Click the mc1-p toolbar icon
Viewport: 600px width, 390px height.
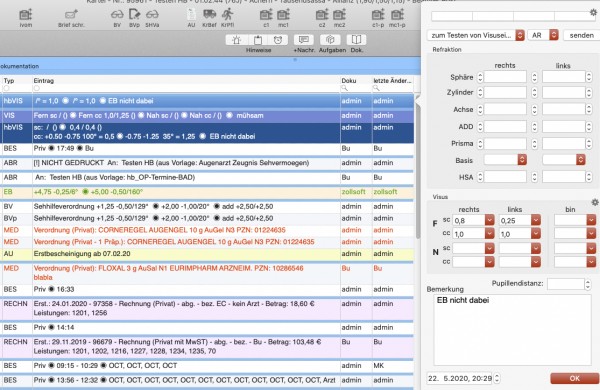(x=397, y=15)
